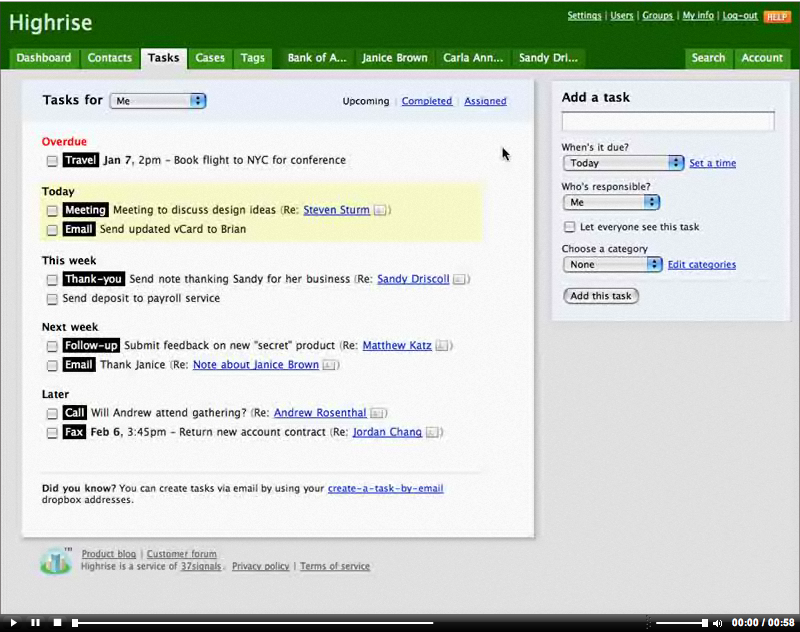Open the 37signals link in footer
800x632 pixels.
coord(201,566)
